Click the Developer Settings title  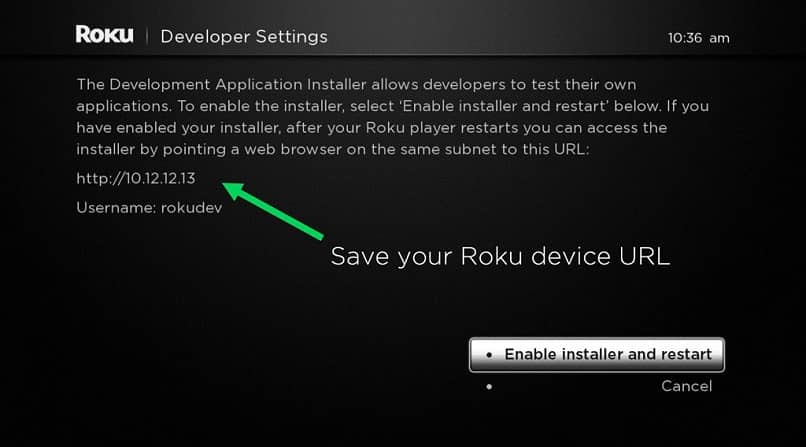tap(243, 37)
